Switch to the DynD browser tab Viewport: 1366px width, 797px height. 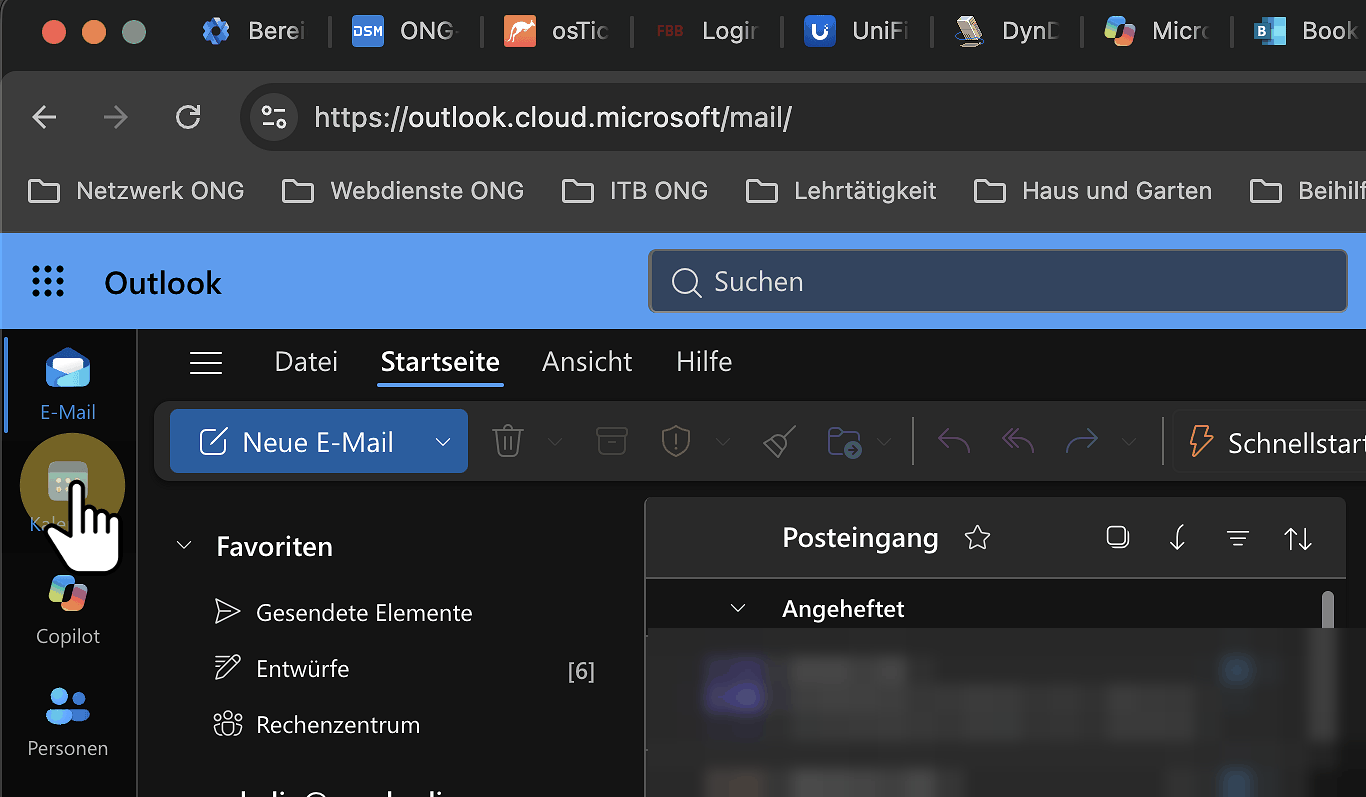[x=1006, y=31]
